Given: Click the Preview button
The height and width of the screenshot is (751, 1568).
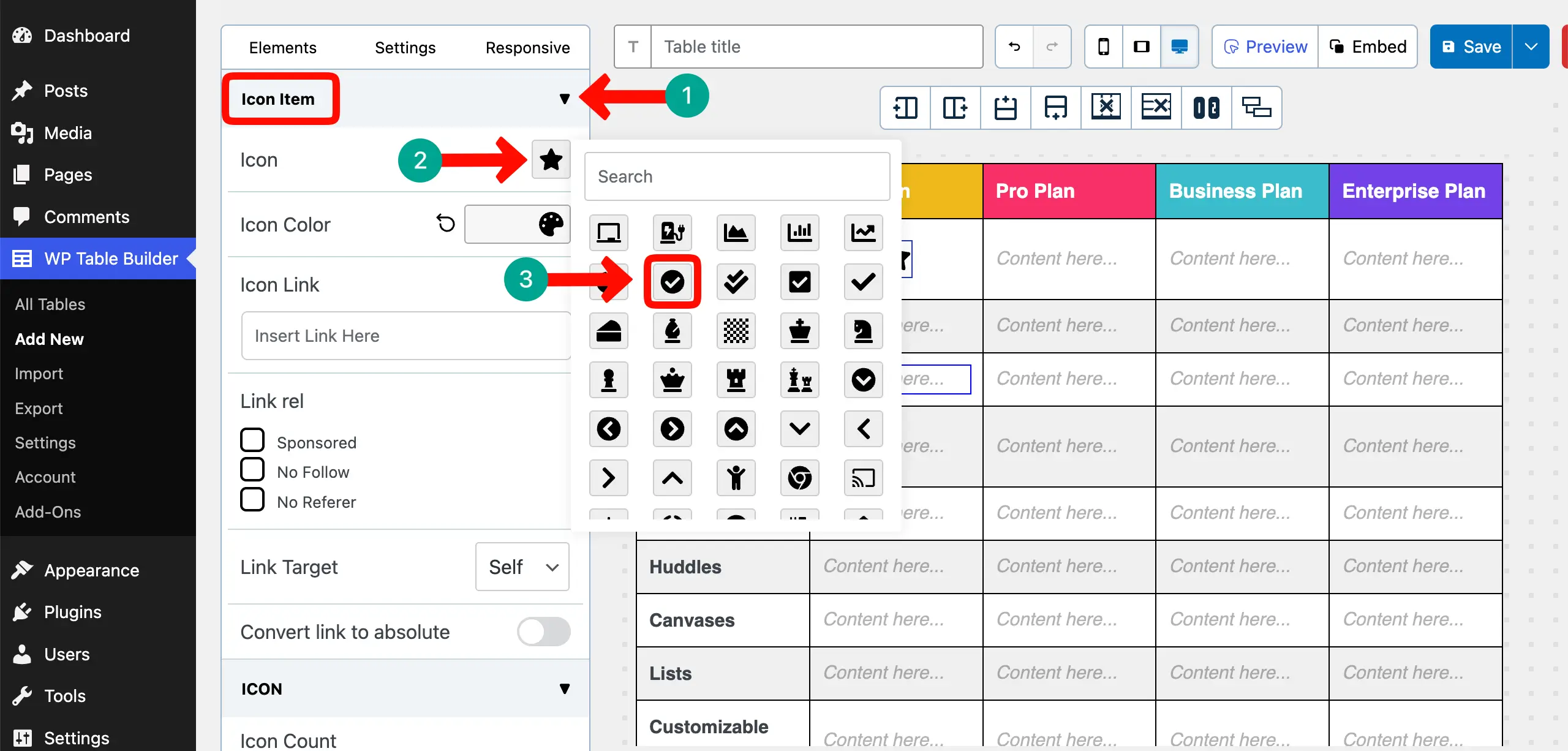Looking at the screenshot, I should pyautogui.click(x=1265, y=47).
